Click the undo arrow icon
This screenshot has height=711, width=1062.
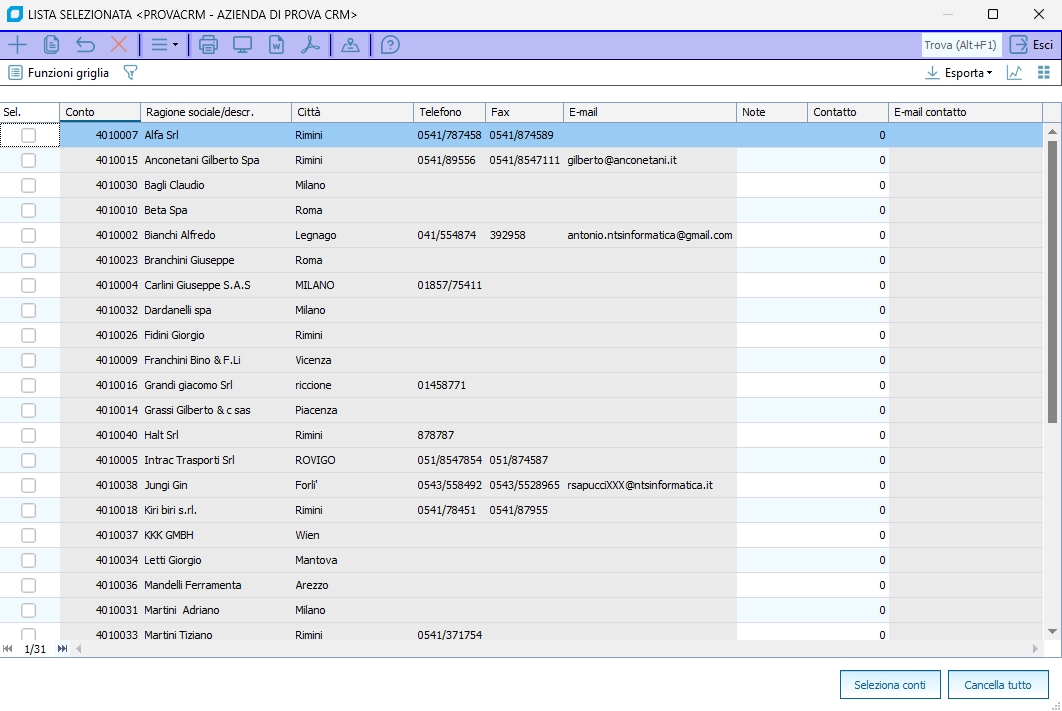[85, 45]
